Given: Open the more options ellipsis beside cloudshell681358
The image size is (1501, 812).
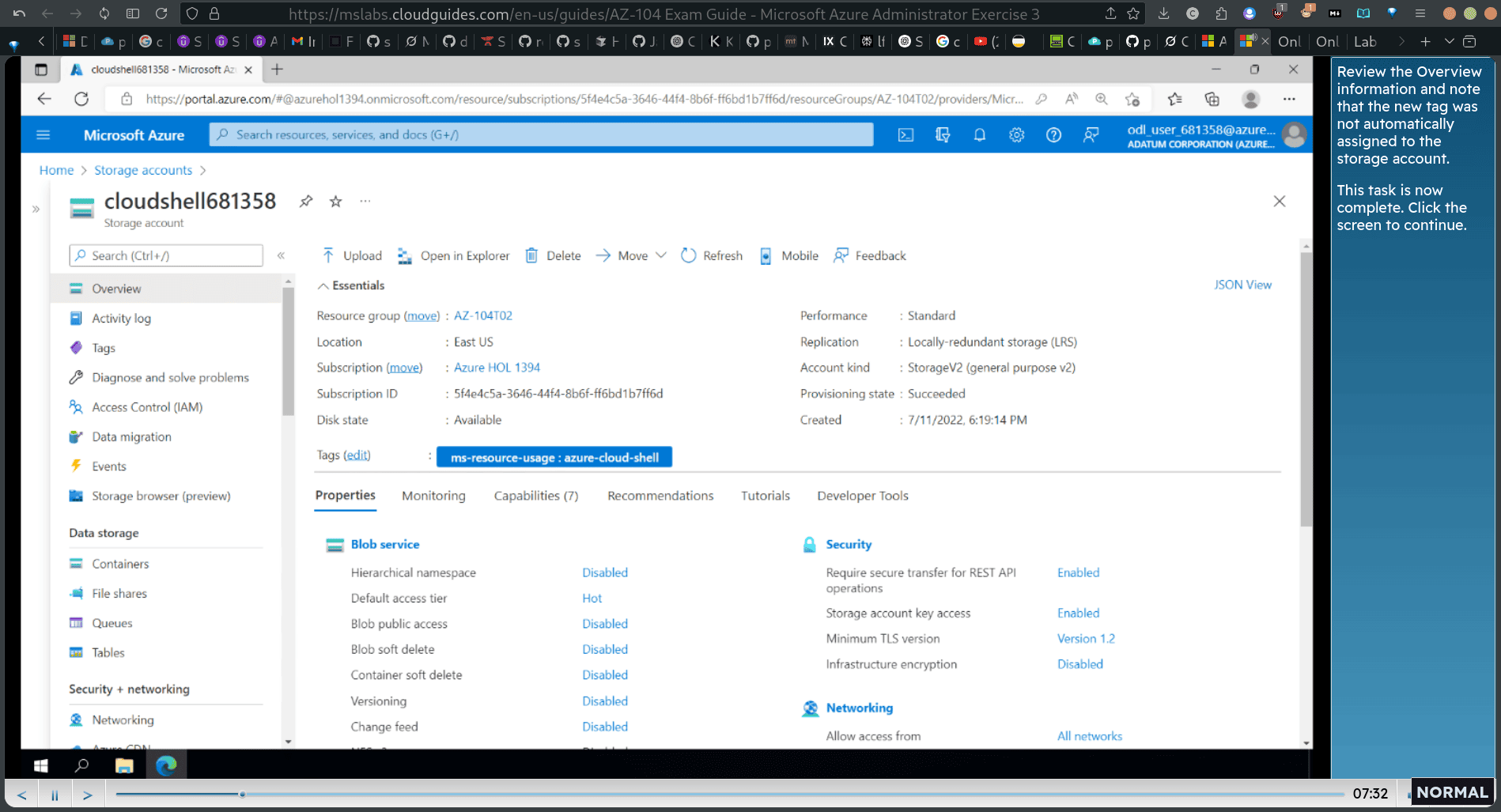Looking at the screenshot, I should point(365,201).
